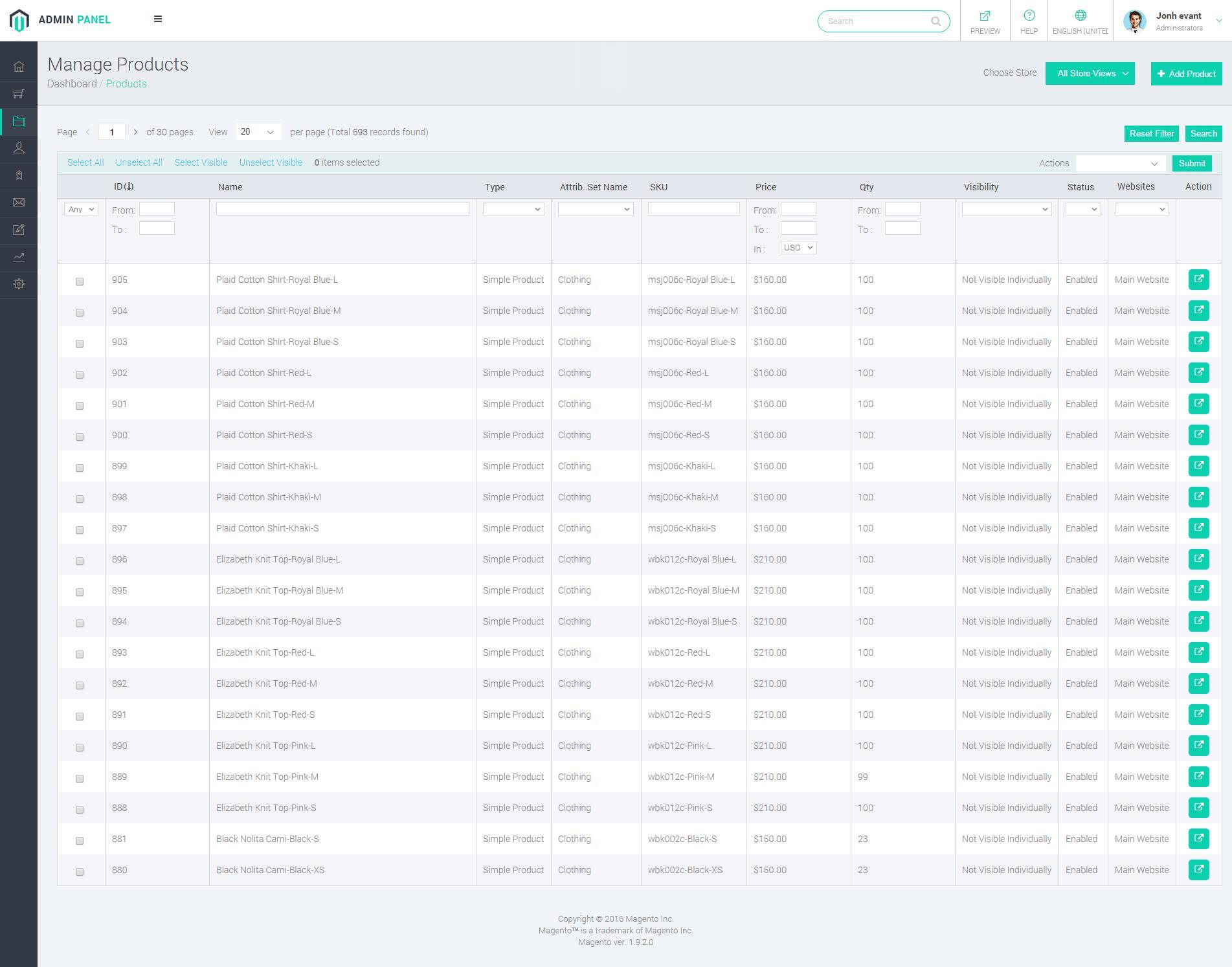The image size is (1232, 967).
Task: Open the per page View dropdown
Action: tap(258, 132)
